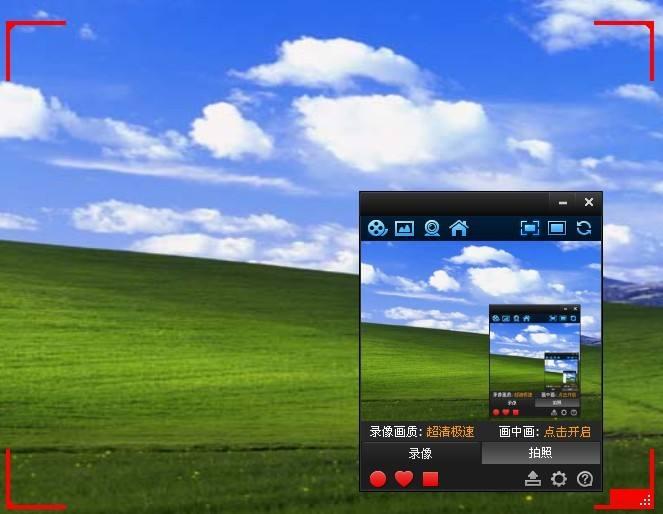Click the red resize handle of capture region
Viewport: 663px width, 514px height.
632,498
